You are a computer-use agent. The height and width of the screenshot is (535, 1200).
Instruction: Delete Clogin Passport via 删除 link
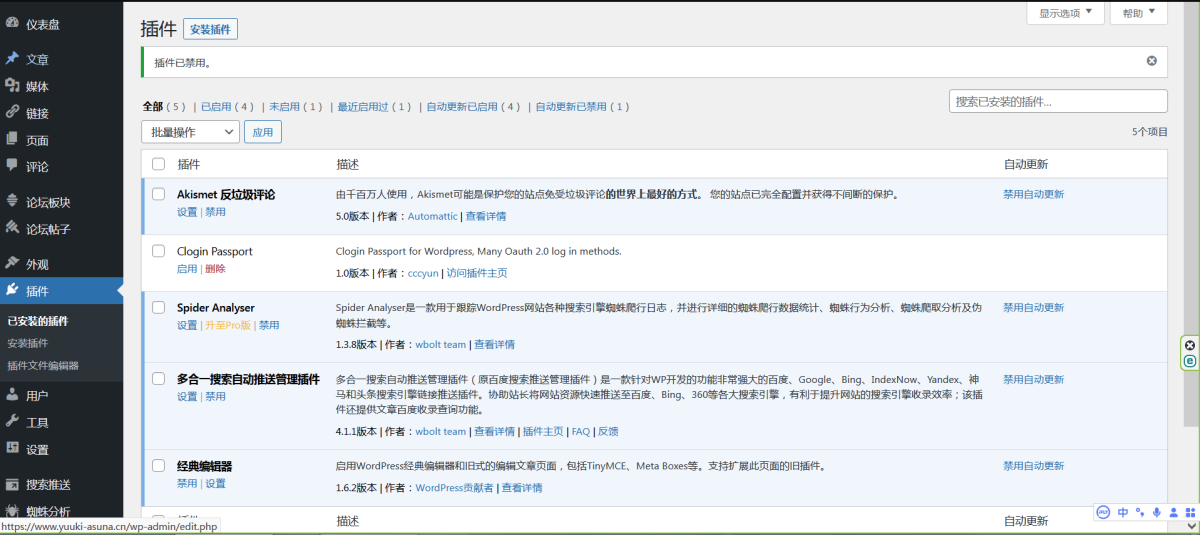tap(215, 269)
